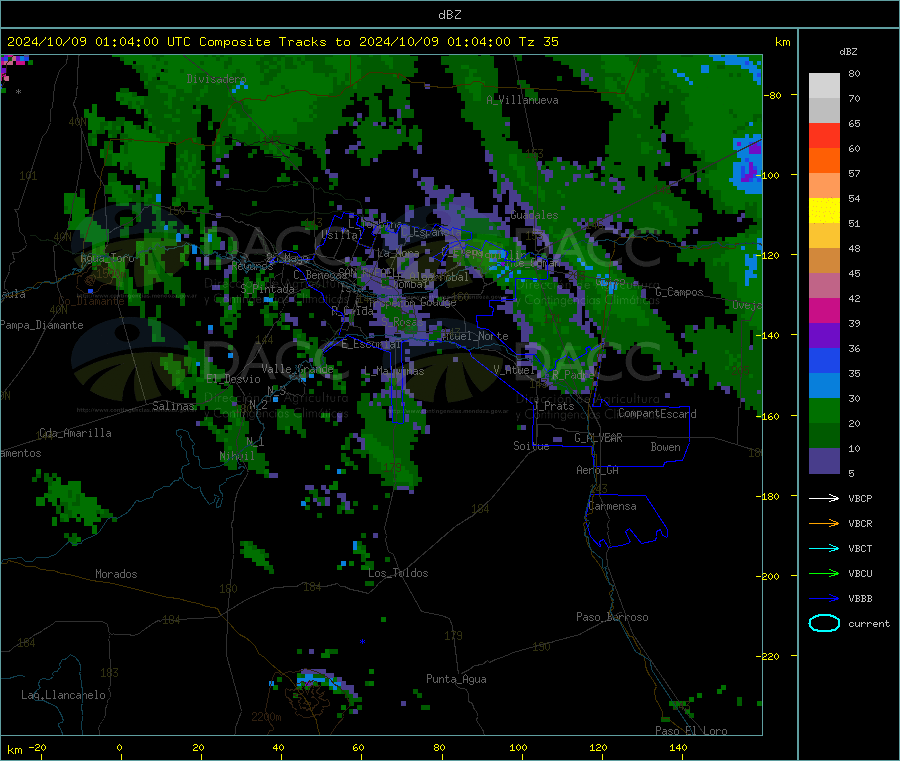Select the pink 42 dBZ swatch
Screen dimensions: 900x761
coord(824,286)
